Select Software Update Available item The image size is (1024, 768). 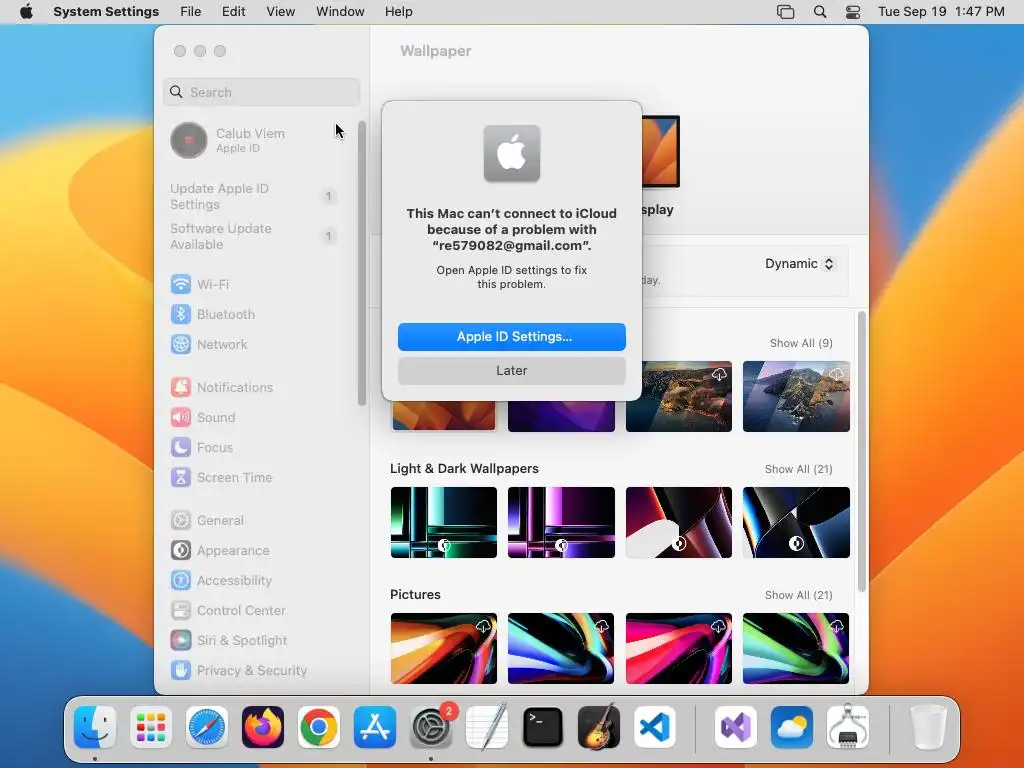pyautogui.click(x=253, y=236)
